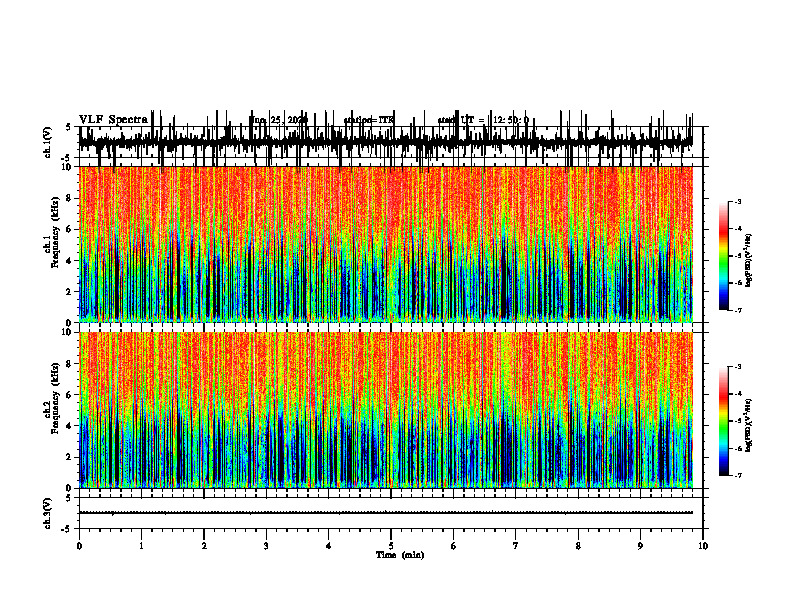Click time axis tick label "3"
The height and width of the screenshot is (612, 792).
pyautogui.click(x=266, y=546)
